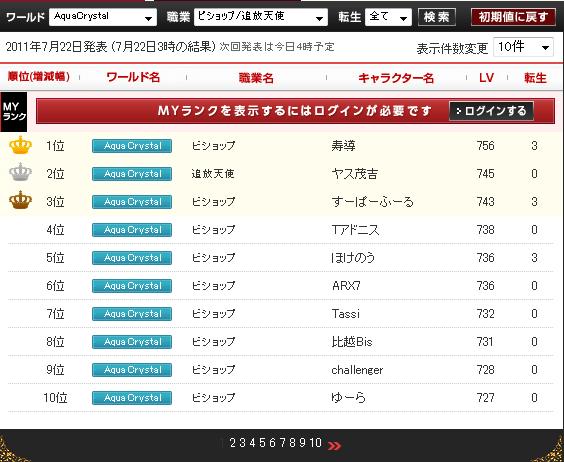Click Aqua Crystal badge in 6位 row

[x=132, y=286]
